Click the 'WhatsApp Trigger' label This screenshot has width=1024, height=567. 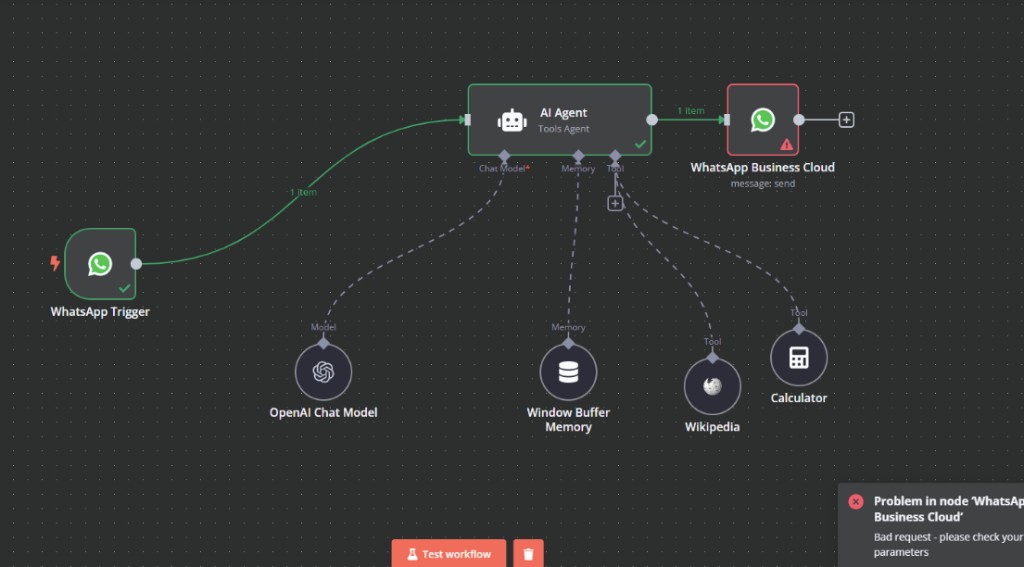tap(100, 312)
